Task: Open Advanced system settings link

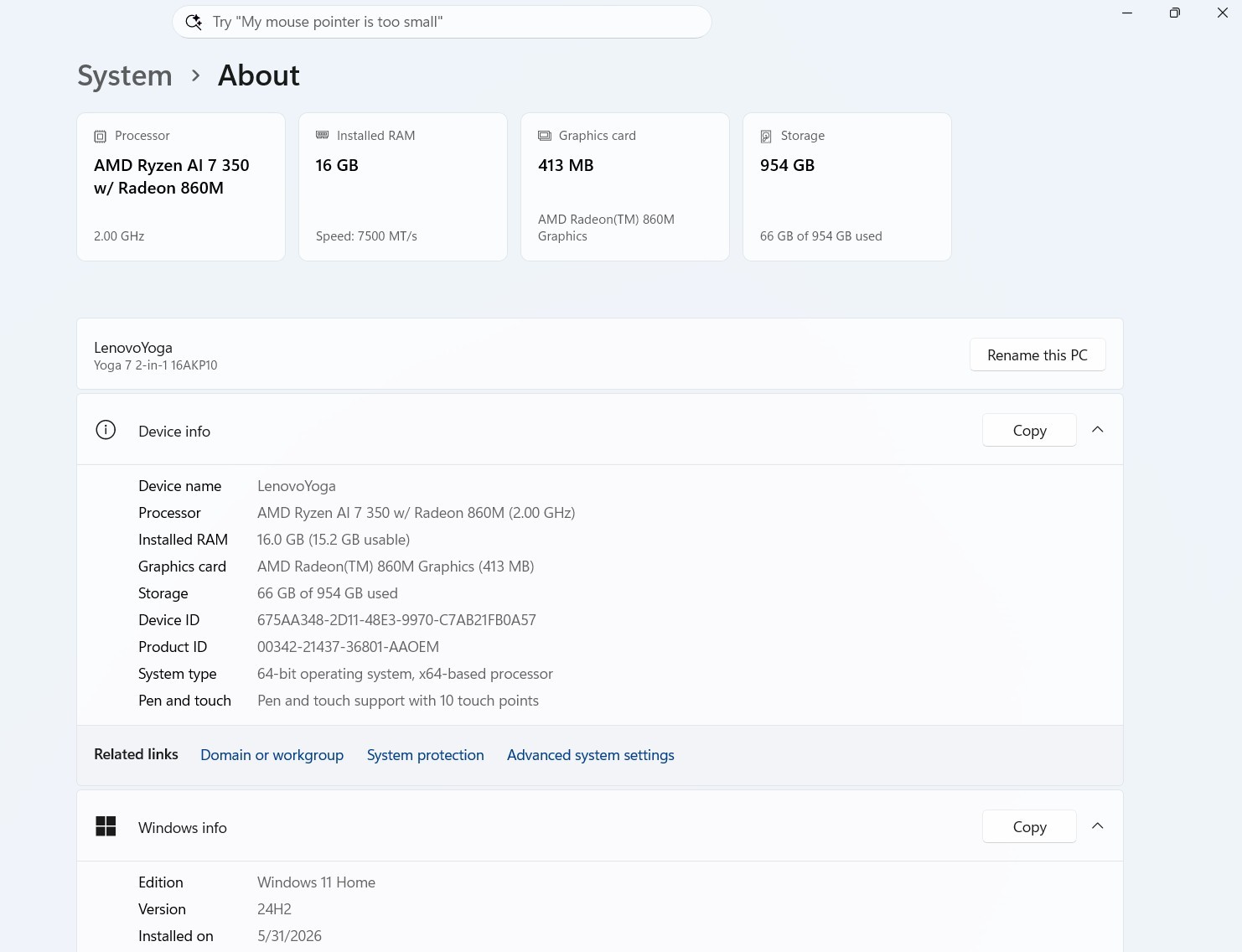Action: click(591, 755)
